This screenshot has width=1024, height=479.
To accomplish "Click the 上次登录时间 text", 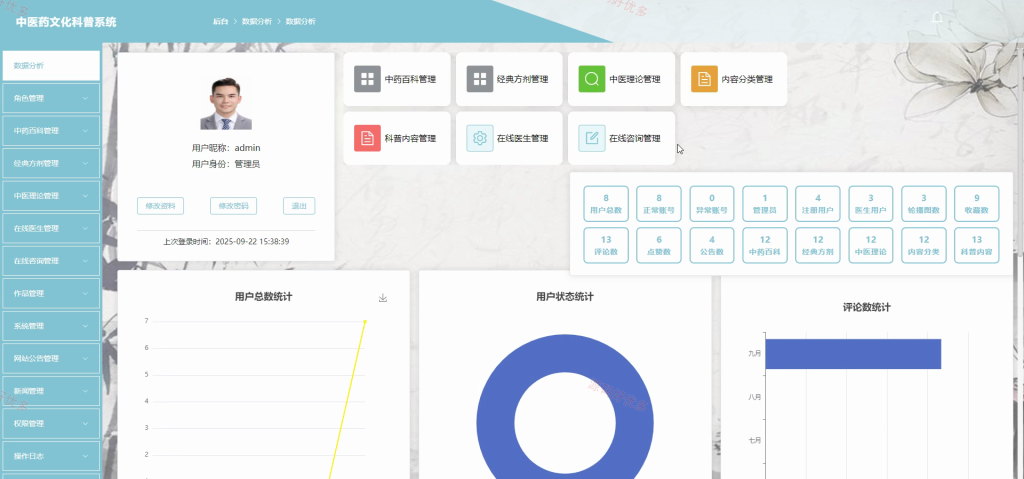I will click(x=226, y=242).
